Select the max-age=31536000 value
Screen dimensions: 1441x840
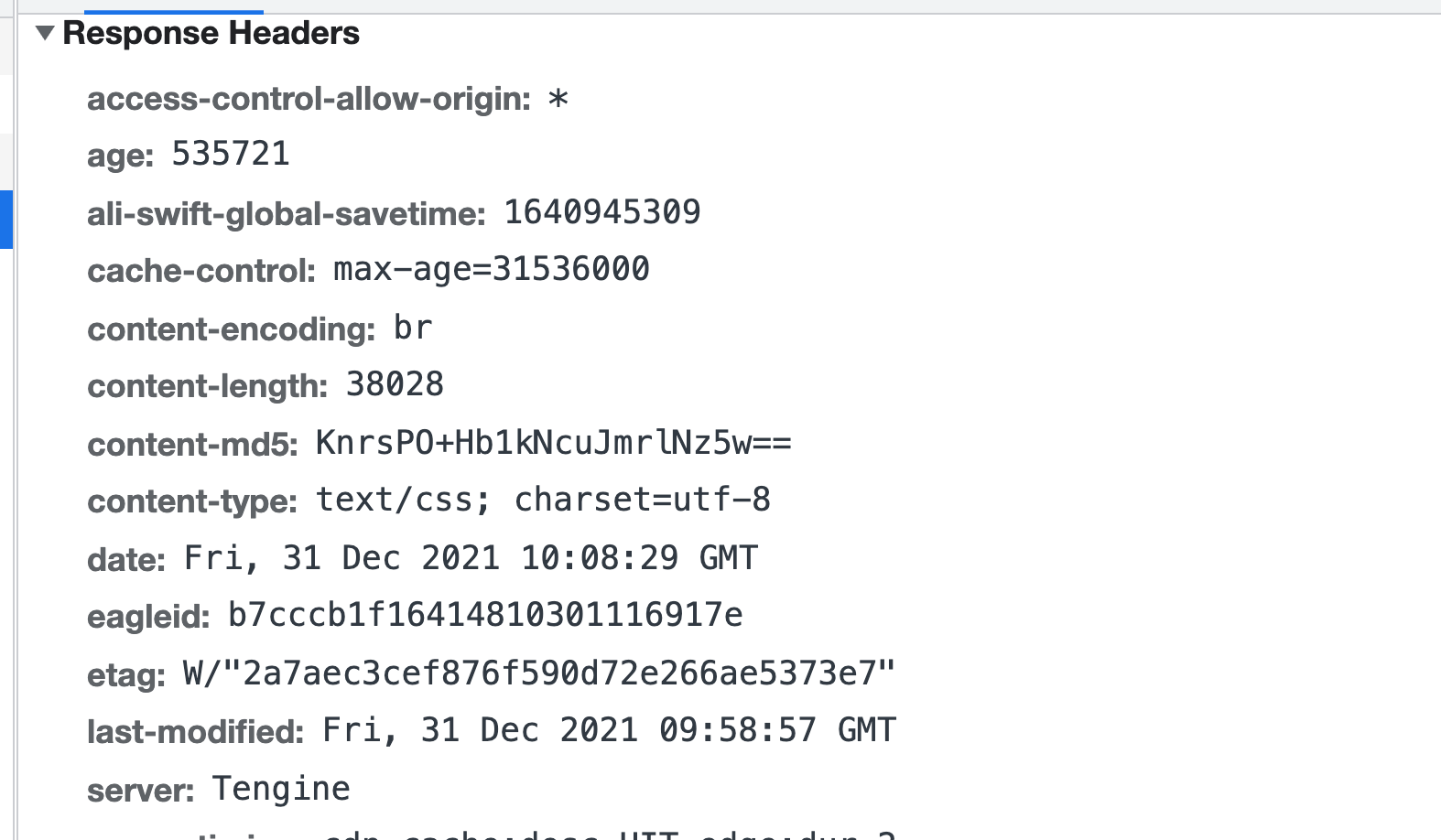coord(492,269)
